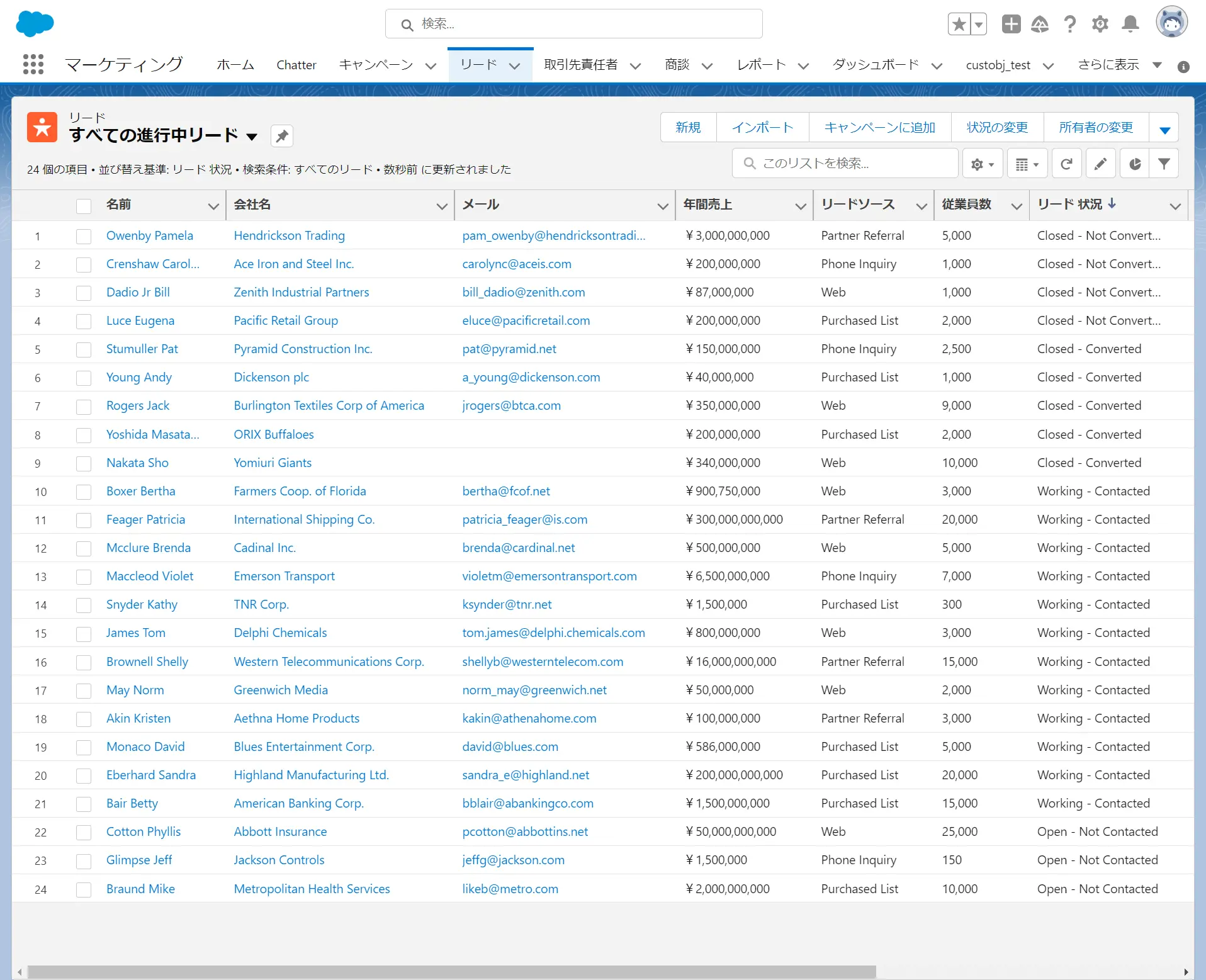Open notifications bell icon

click(1130, 25)
